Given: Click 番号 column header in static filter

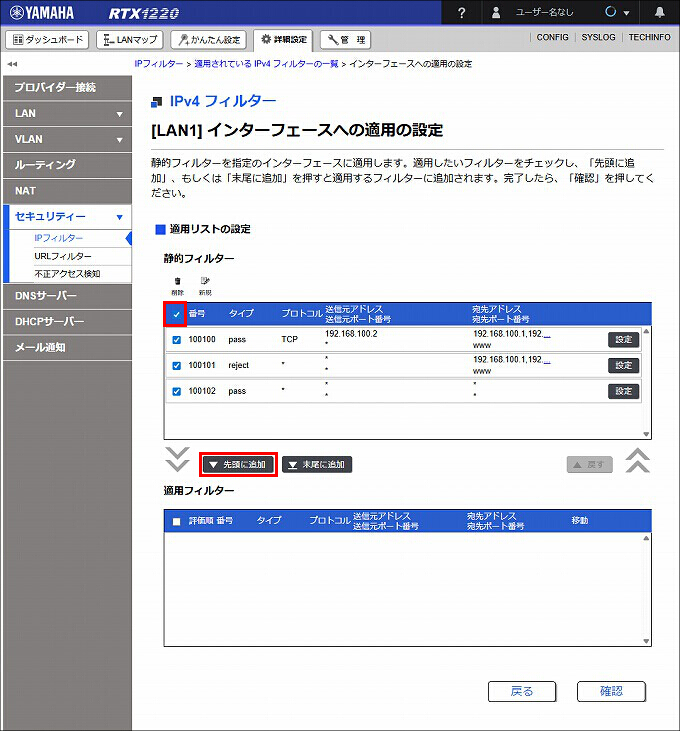Looking at the screenshot, I should pyautogui.click(x=197, y=314).
